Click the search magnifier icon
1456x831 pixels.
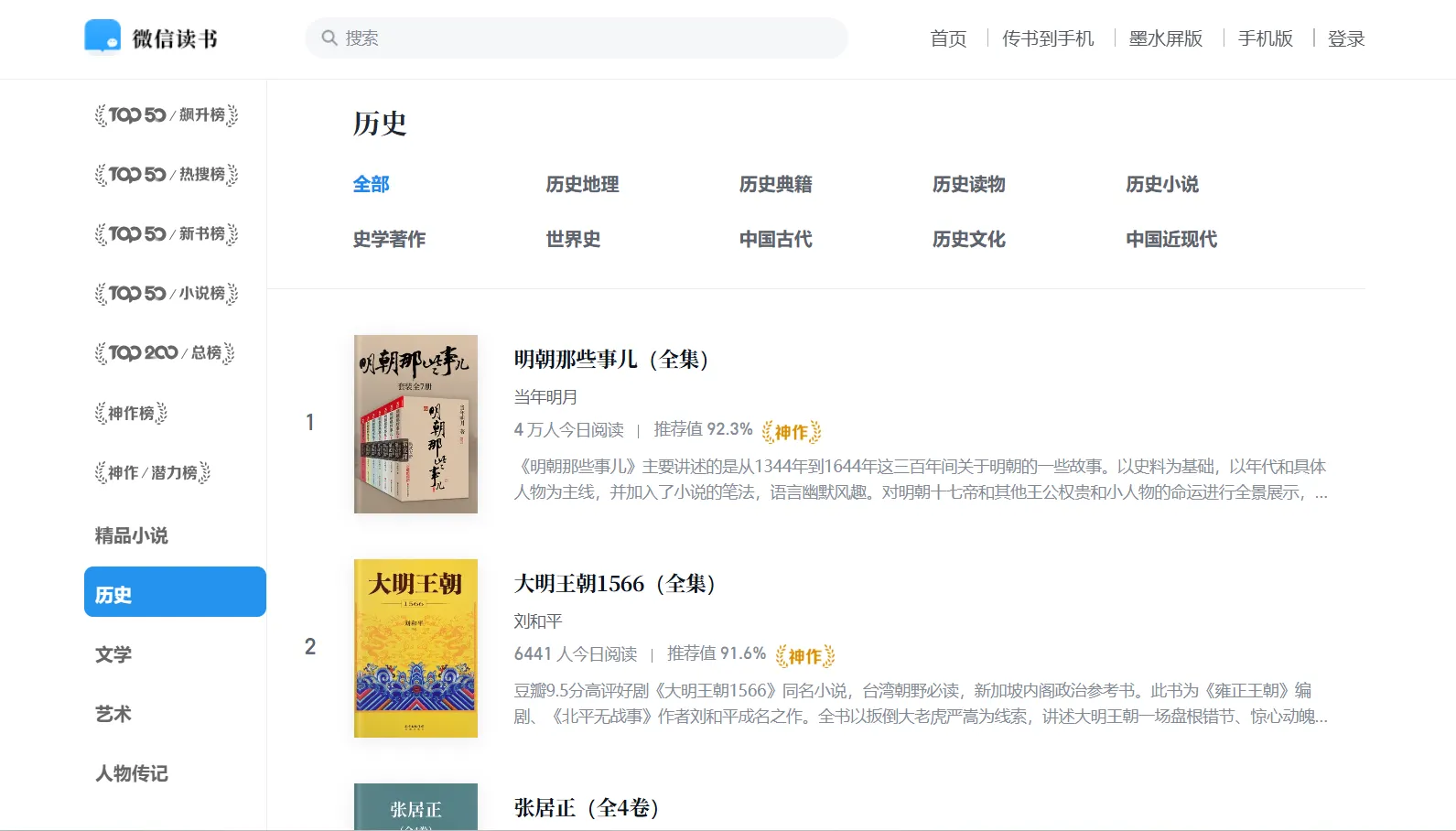329,38
